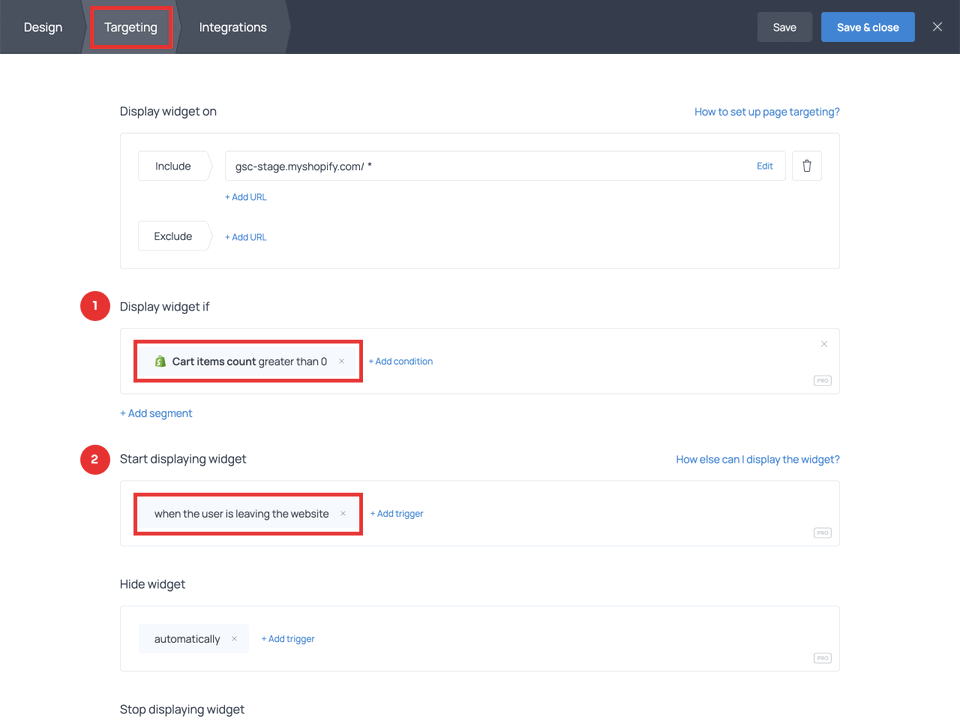Click Save & close

point(867,27)
